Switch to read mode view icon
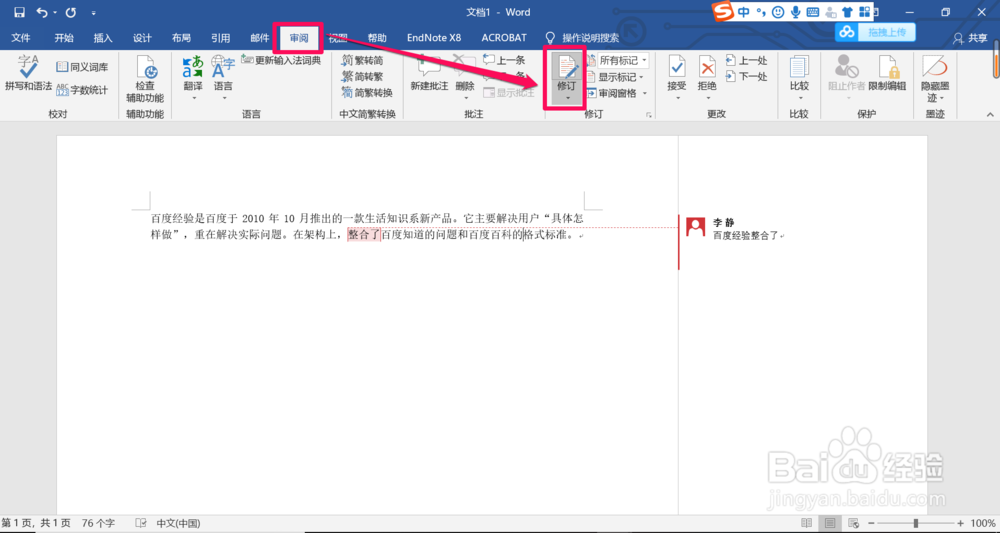Viewport: 1000px width, 533px height. click(807, 523)
